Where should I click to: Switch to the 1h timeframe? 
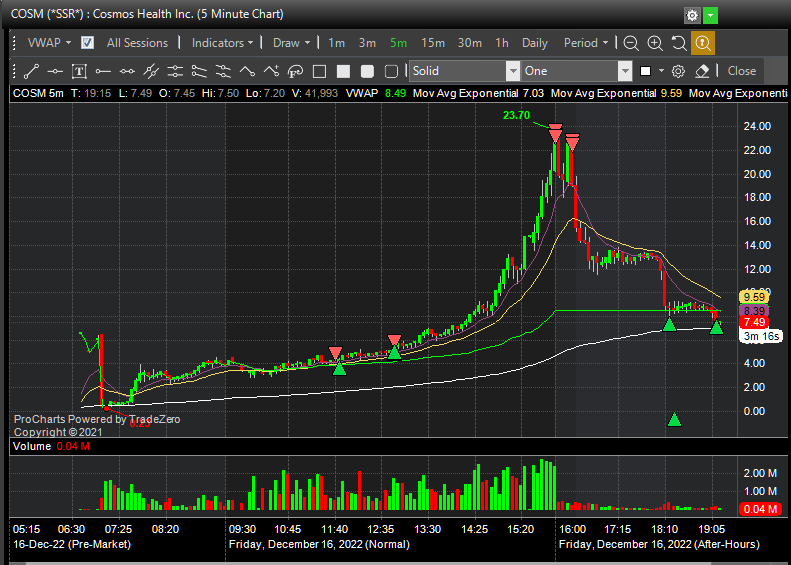pyautogui.click(x=502, y=43)
